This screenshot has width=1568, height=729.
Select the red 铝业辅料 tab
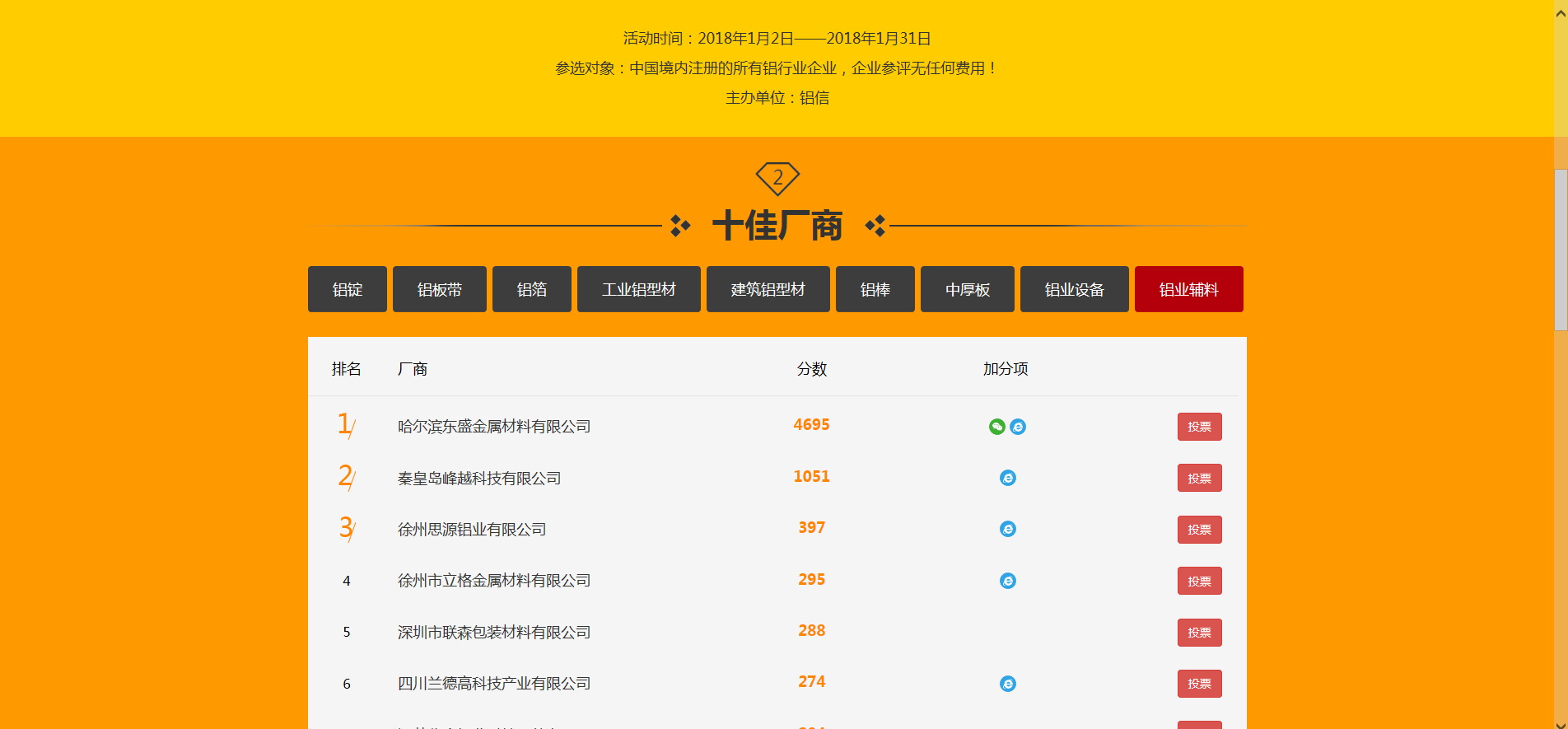1188,289
